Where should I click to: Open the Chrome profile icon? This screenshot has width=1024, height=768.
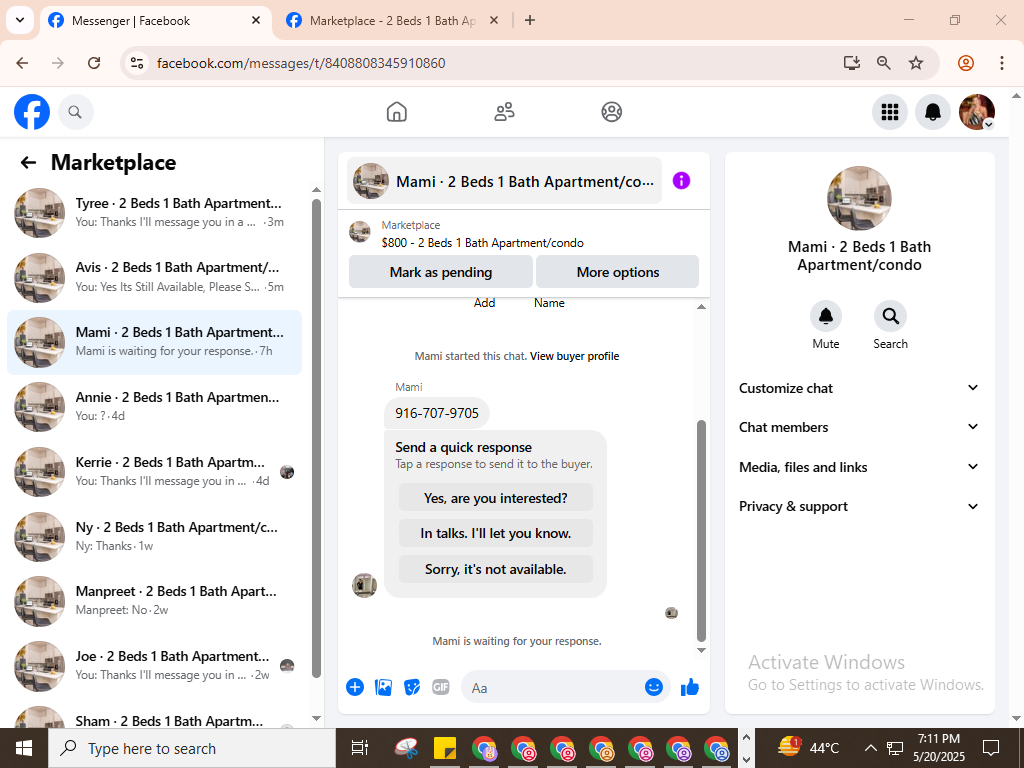pyautogui.click(x=966, y=63)
